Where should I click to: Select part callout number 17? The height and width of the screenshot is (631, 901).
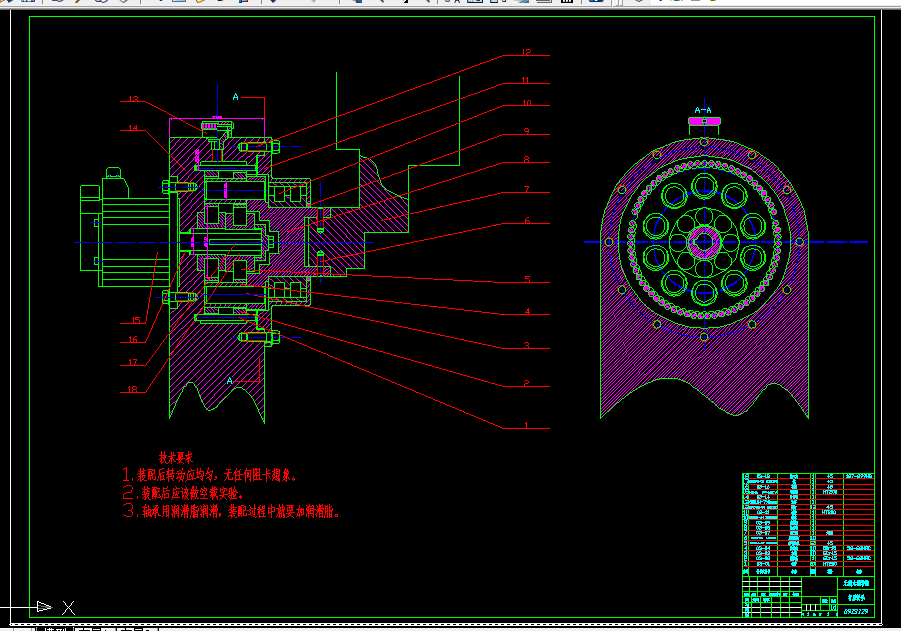click(133, 363)
